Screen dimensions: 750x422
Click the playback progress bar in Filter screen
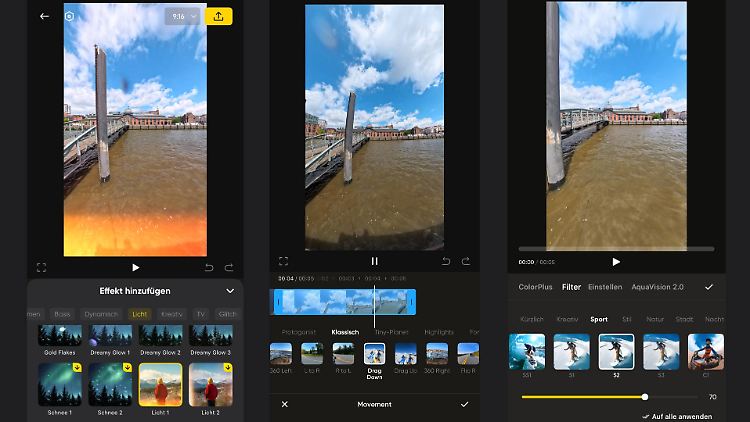[616, 249]
